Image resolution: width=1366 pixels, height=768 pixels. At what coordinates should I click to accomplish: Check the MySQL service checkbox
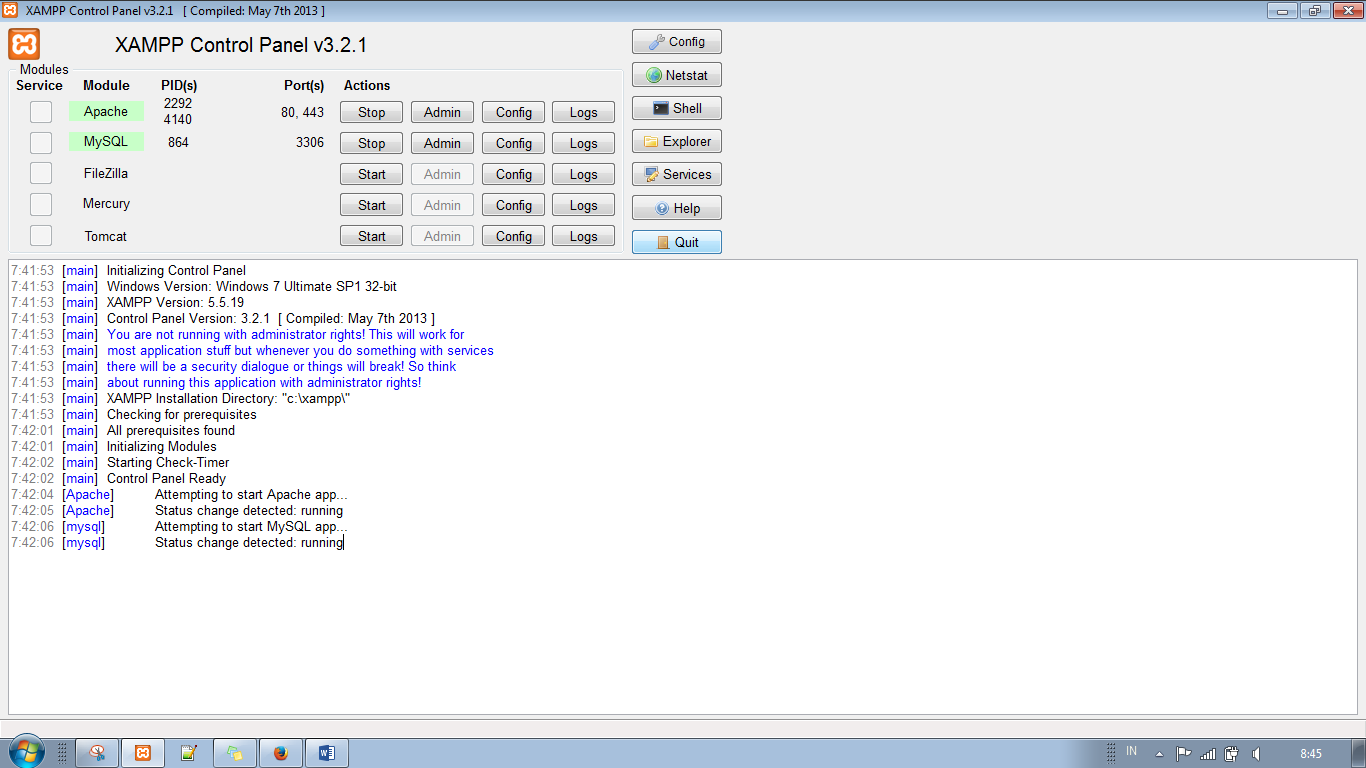[40, 142]
